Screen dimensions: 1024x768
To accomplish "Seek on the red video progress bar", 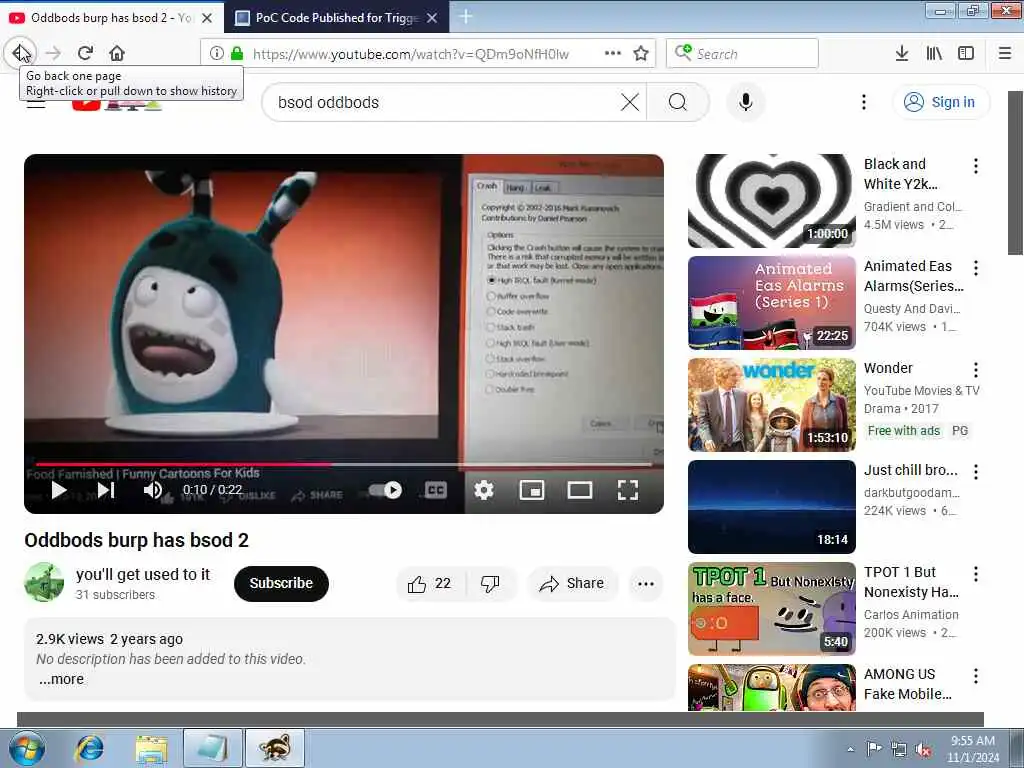I will 344,464.
